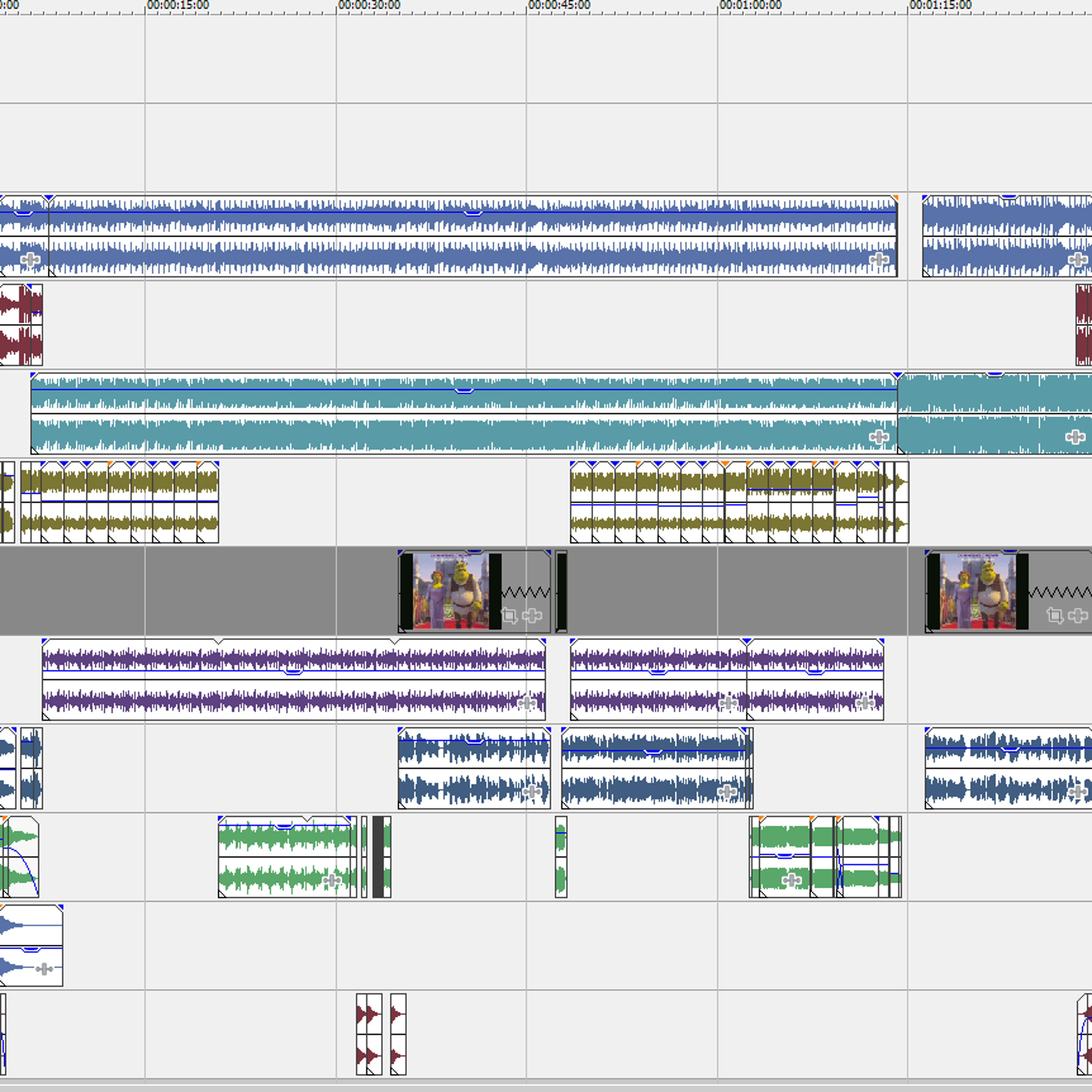1092x1092 pixels.
Task: Click the 00:00:45:00 time ruler label
Action: click(559, 5)
